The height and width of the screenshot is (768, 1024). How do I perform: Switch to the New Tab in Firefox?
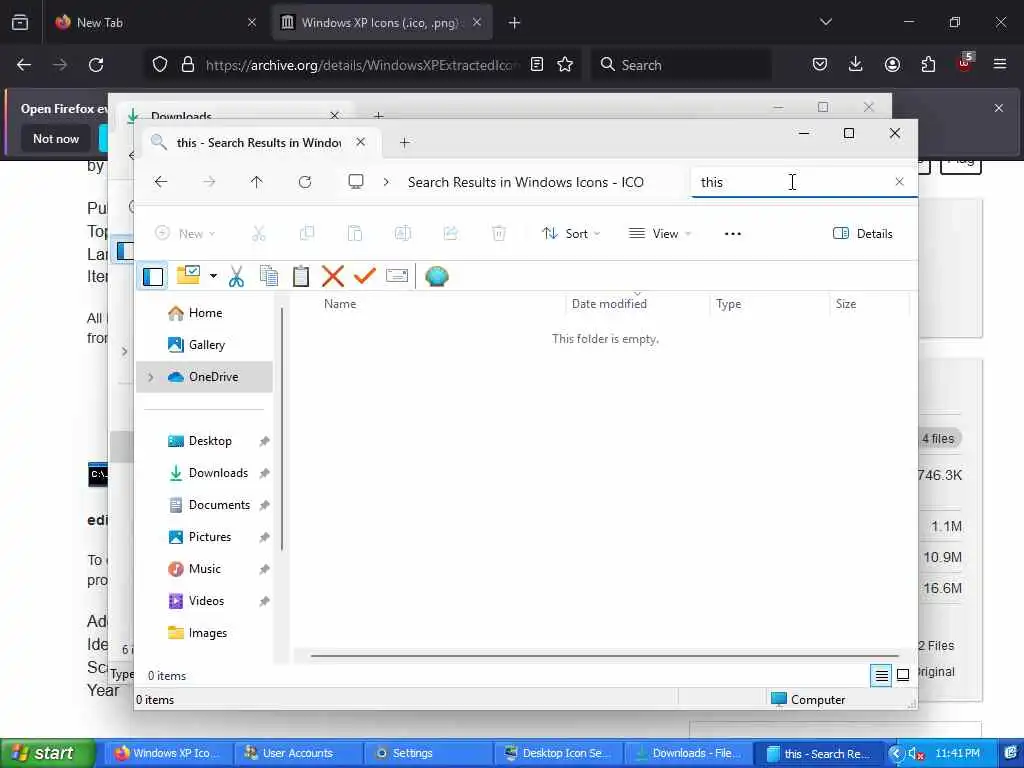point(157,23)
